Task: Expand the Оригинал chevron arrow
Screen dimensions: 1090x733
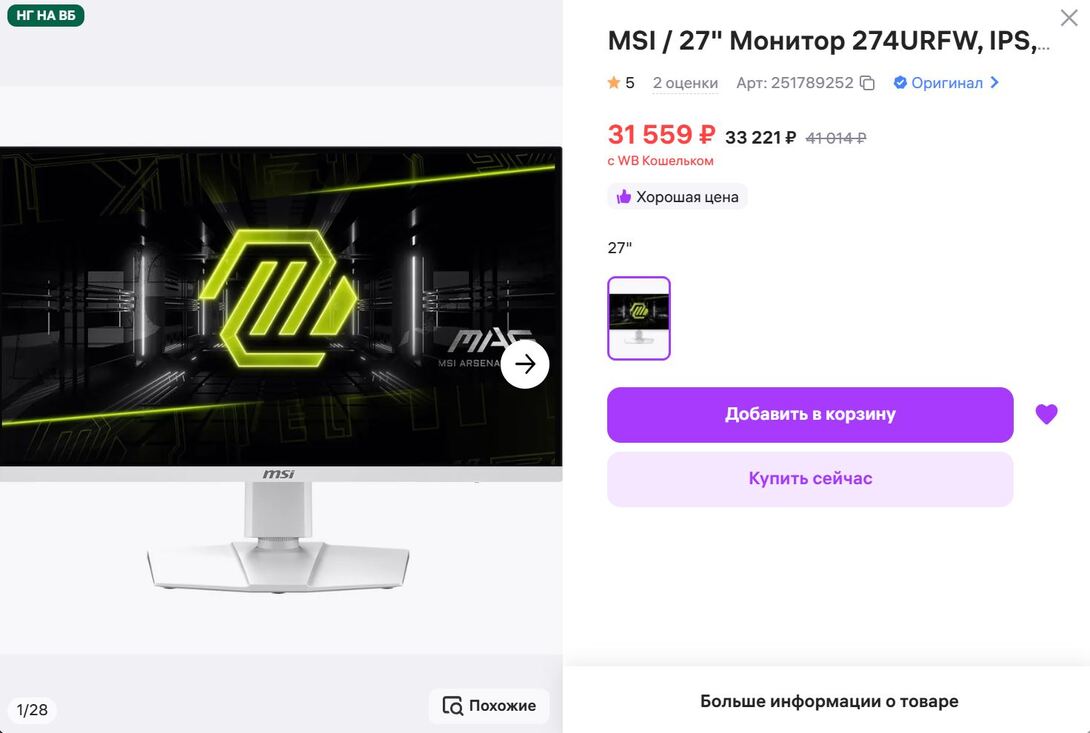Action: 995,82
